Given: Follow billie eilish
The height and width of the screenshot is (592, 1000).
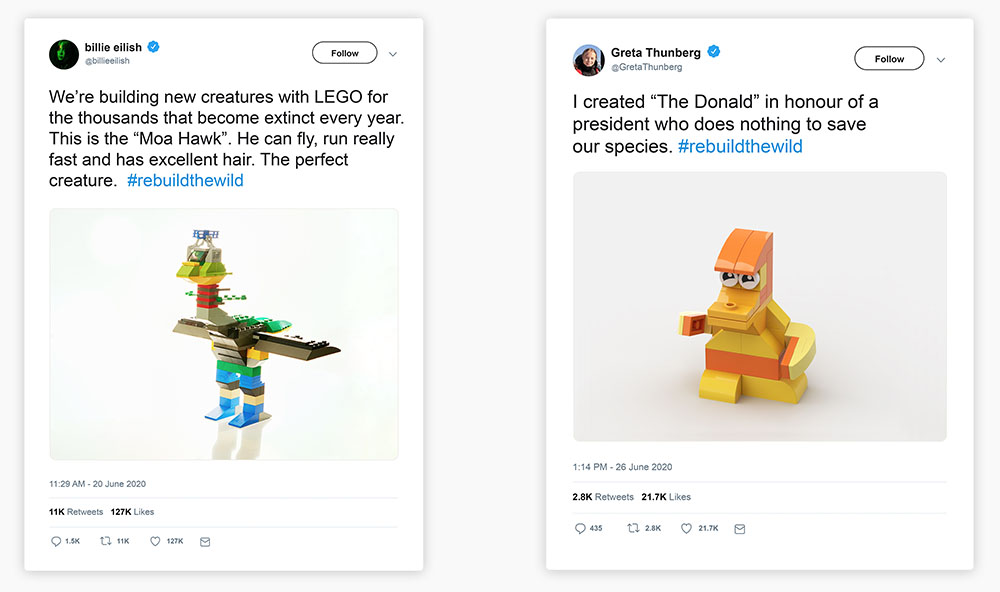Looking at the screenshot, I should [344, 53].
